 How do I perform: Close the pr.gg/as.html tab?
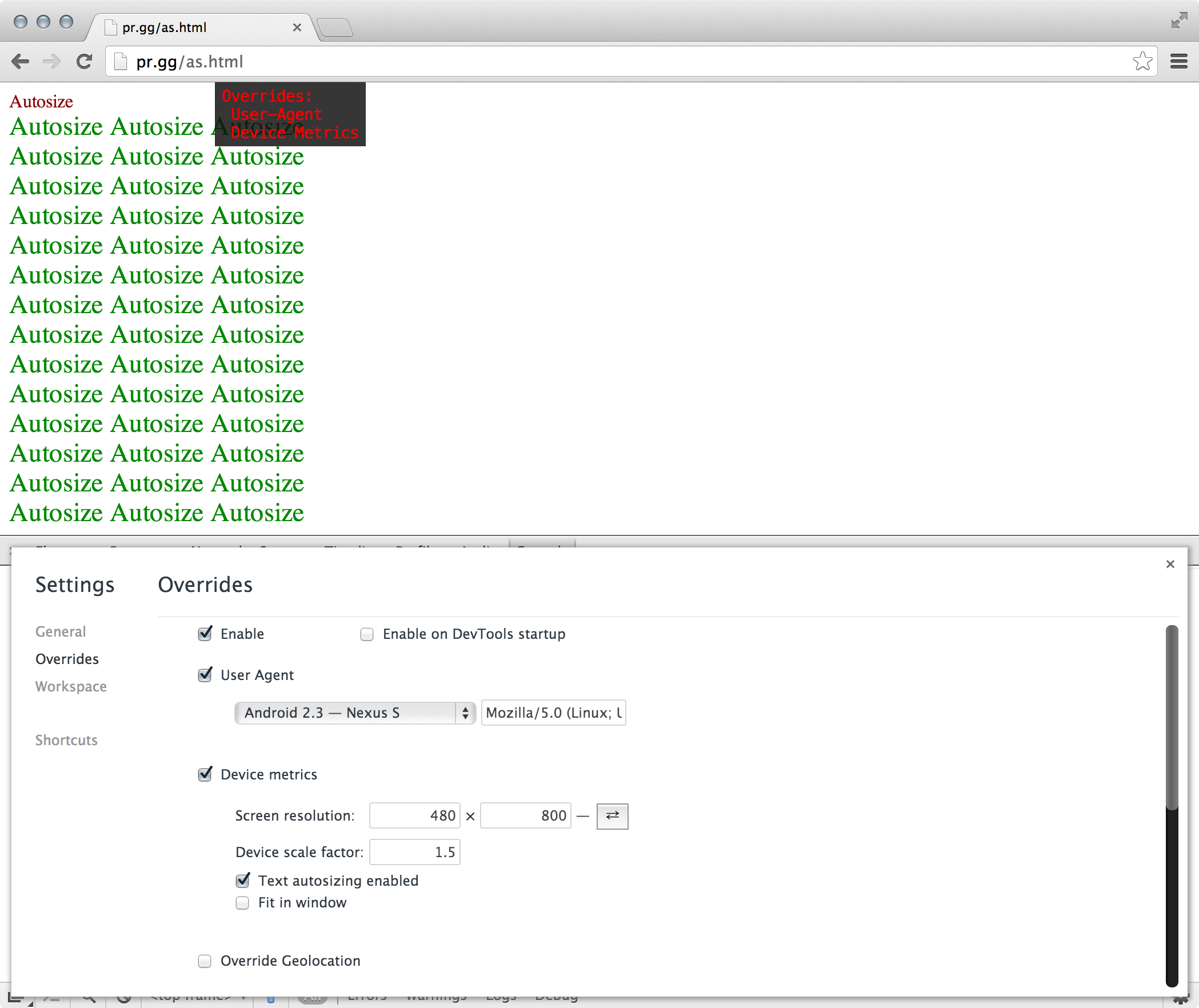pyautogui.click(x=297, y=27)
